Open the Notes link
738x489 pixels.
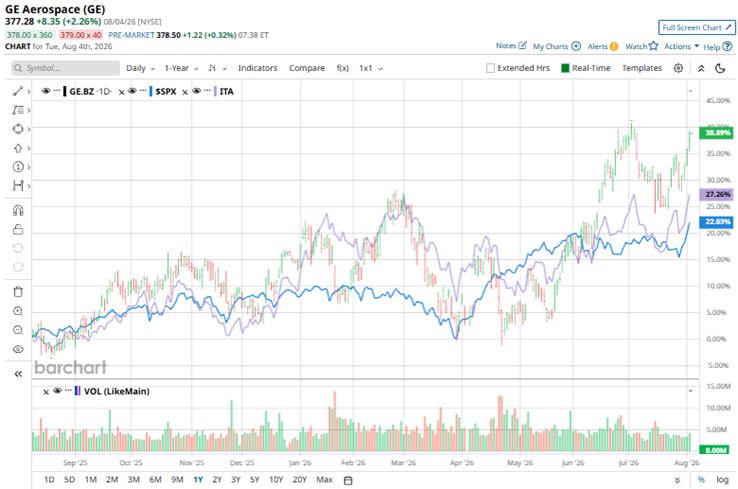(x=511, y=46)
